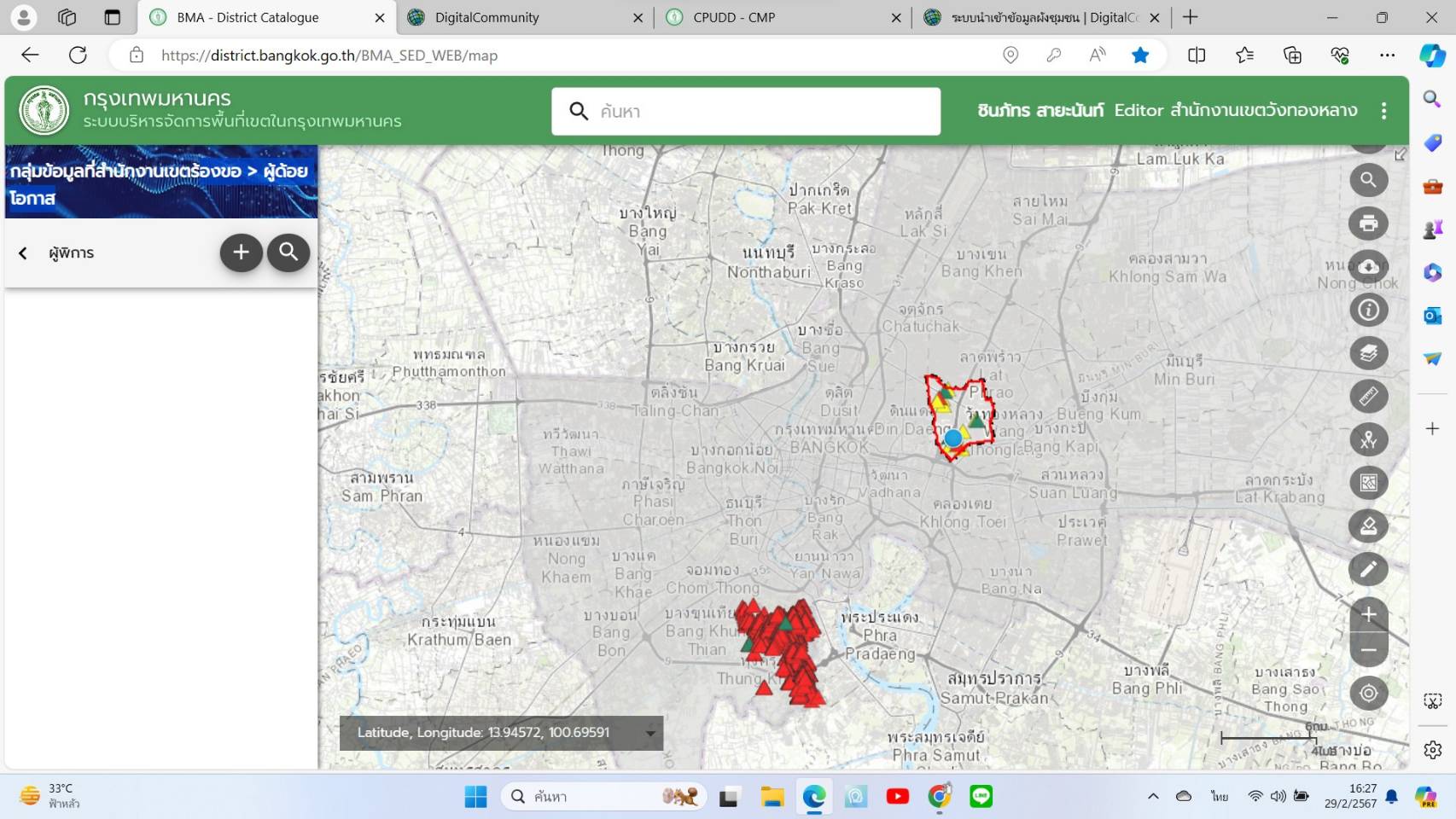Image resolution: width=1456 pixels, height=819 pixels.
Task: Click the search button in ผู้พิการ panel
Action: [288, 253]
